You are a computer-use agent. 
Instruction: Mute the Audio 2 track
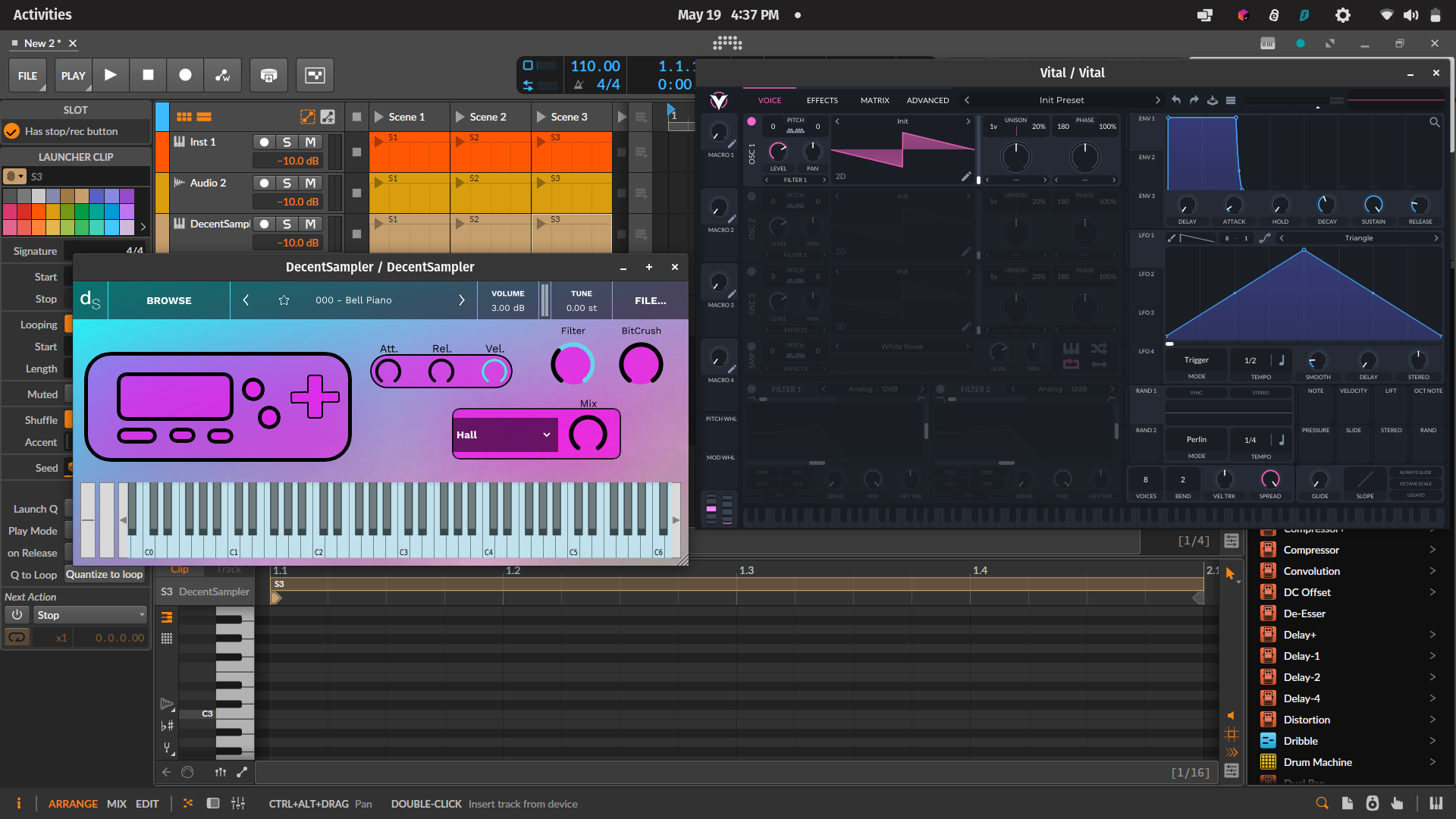(x=310, y=183)
